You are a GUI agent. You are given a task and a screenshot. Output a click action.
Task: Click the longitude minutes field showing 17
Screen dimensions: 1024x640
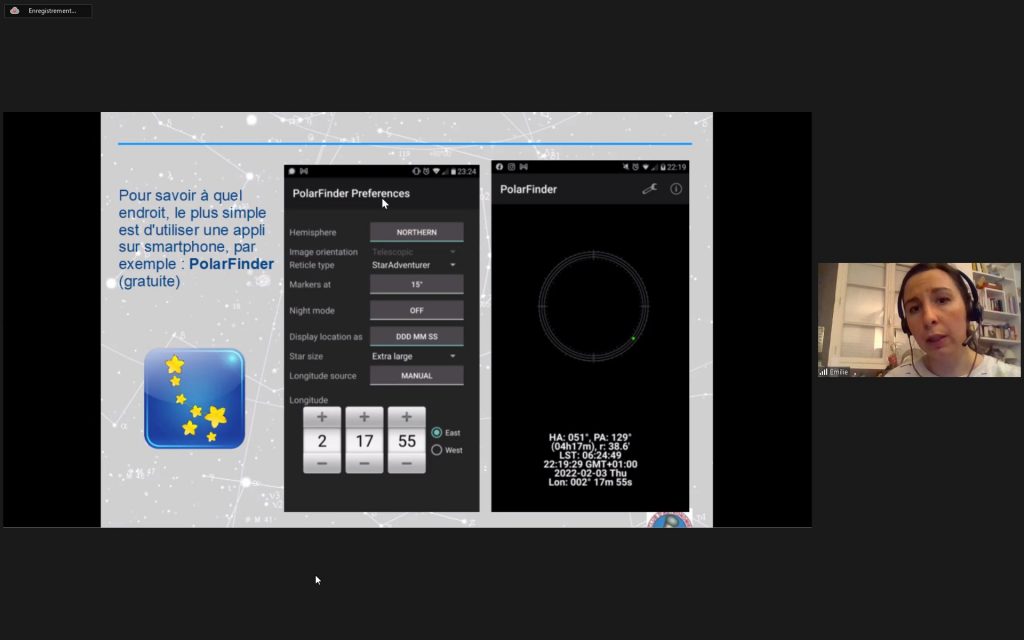click(x=364, y=441)
